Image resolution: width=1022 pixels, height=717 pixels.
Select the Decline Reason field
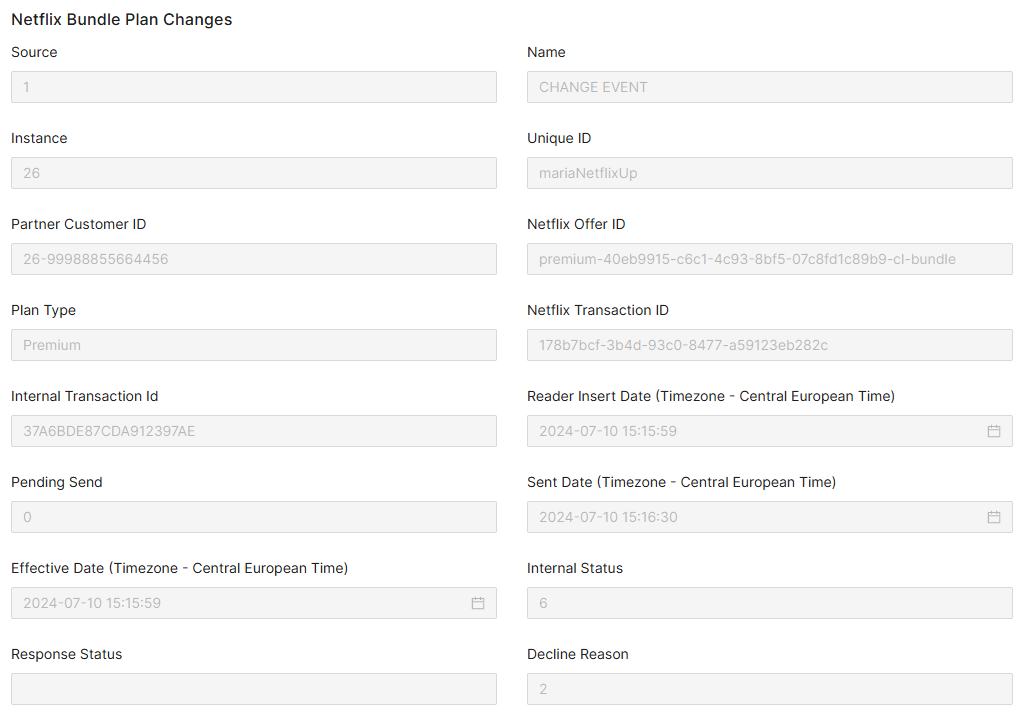click(x=769, y=689)
